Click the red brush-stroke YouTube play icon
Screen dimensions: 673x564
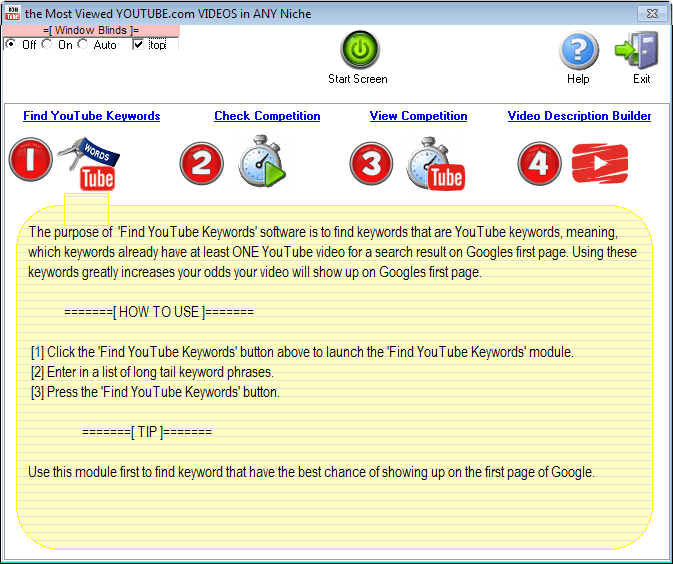[x=600, y=164]
